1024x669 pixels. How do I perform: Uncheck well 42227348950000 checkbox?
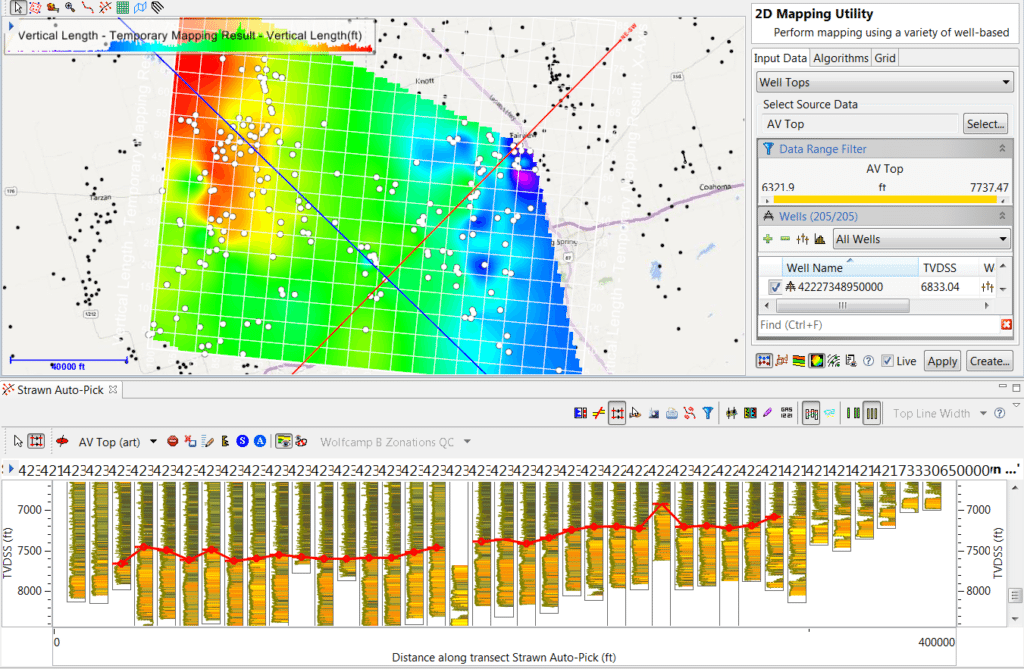click(774, 287)
